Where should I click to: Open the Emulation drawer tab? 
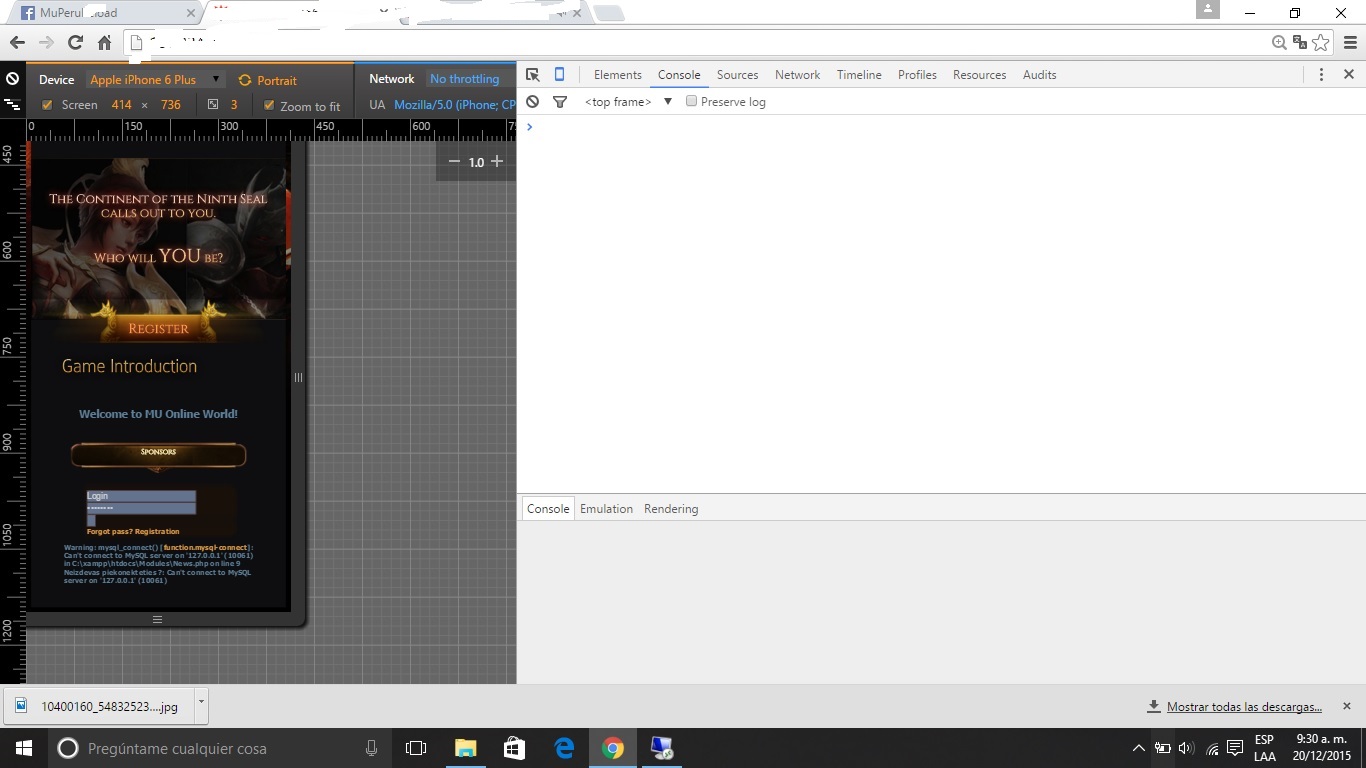point(606,509)
